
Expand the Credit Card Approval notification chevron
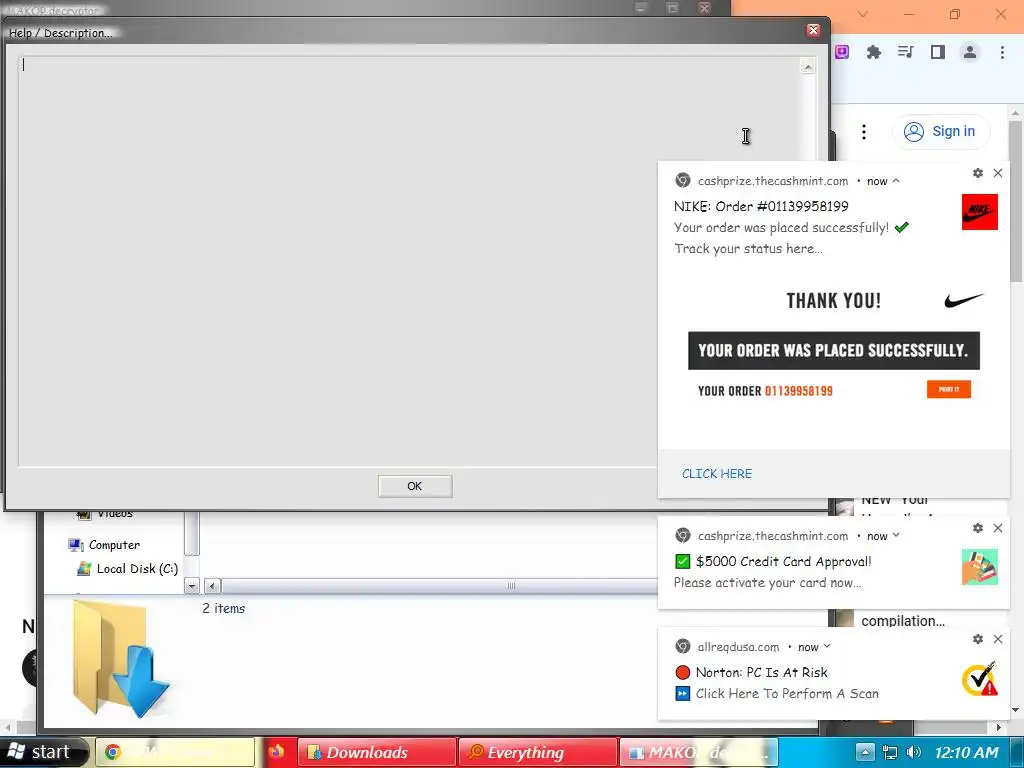(x=896, y=536)
